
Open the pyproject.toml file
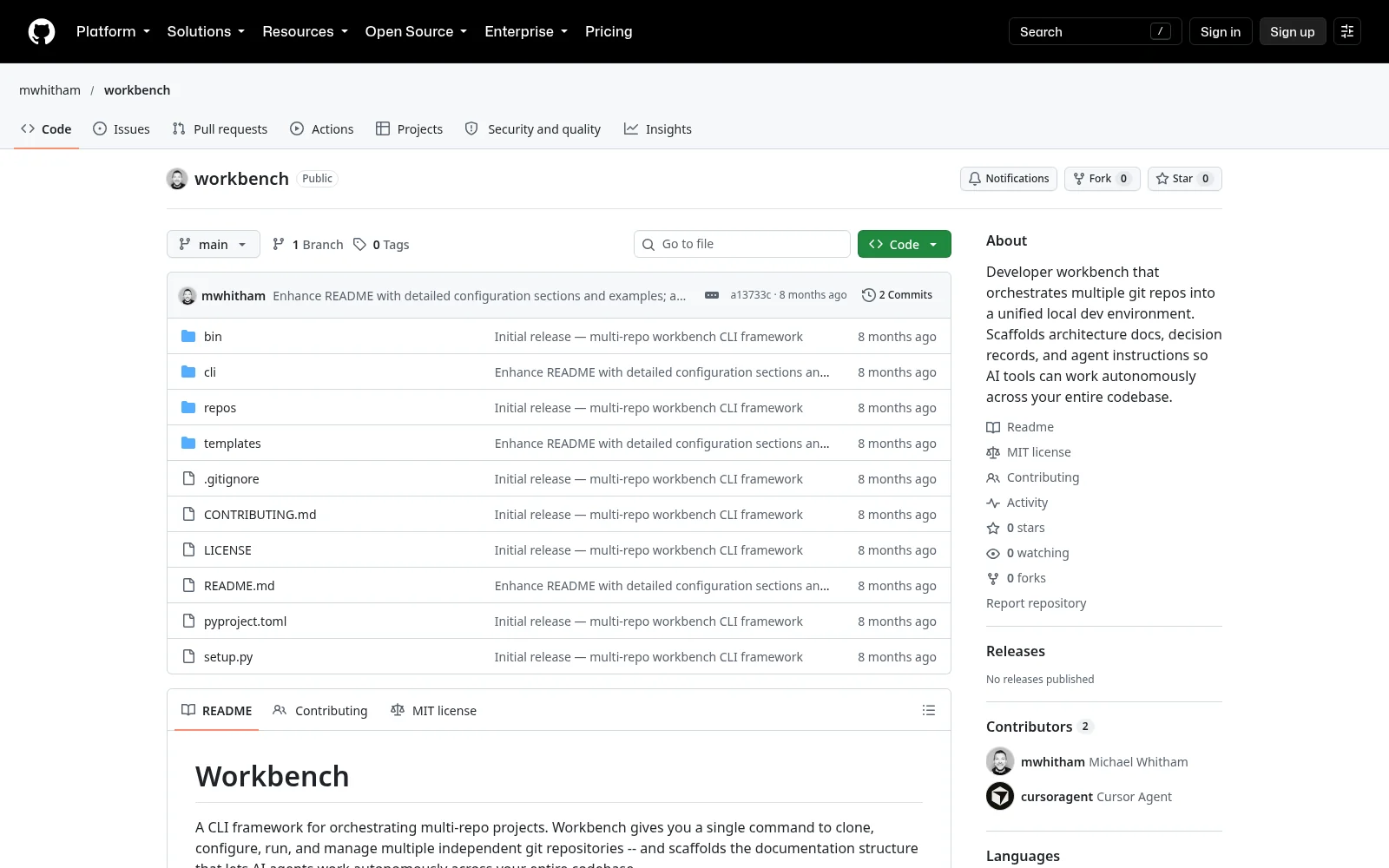click(245, 621)
